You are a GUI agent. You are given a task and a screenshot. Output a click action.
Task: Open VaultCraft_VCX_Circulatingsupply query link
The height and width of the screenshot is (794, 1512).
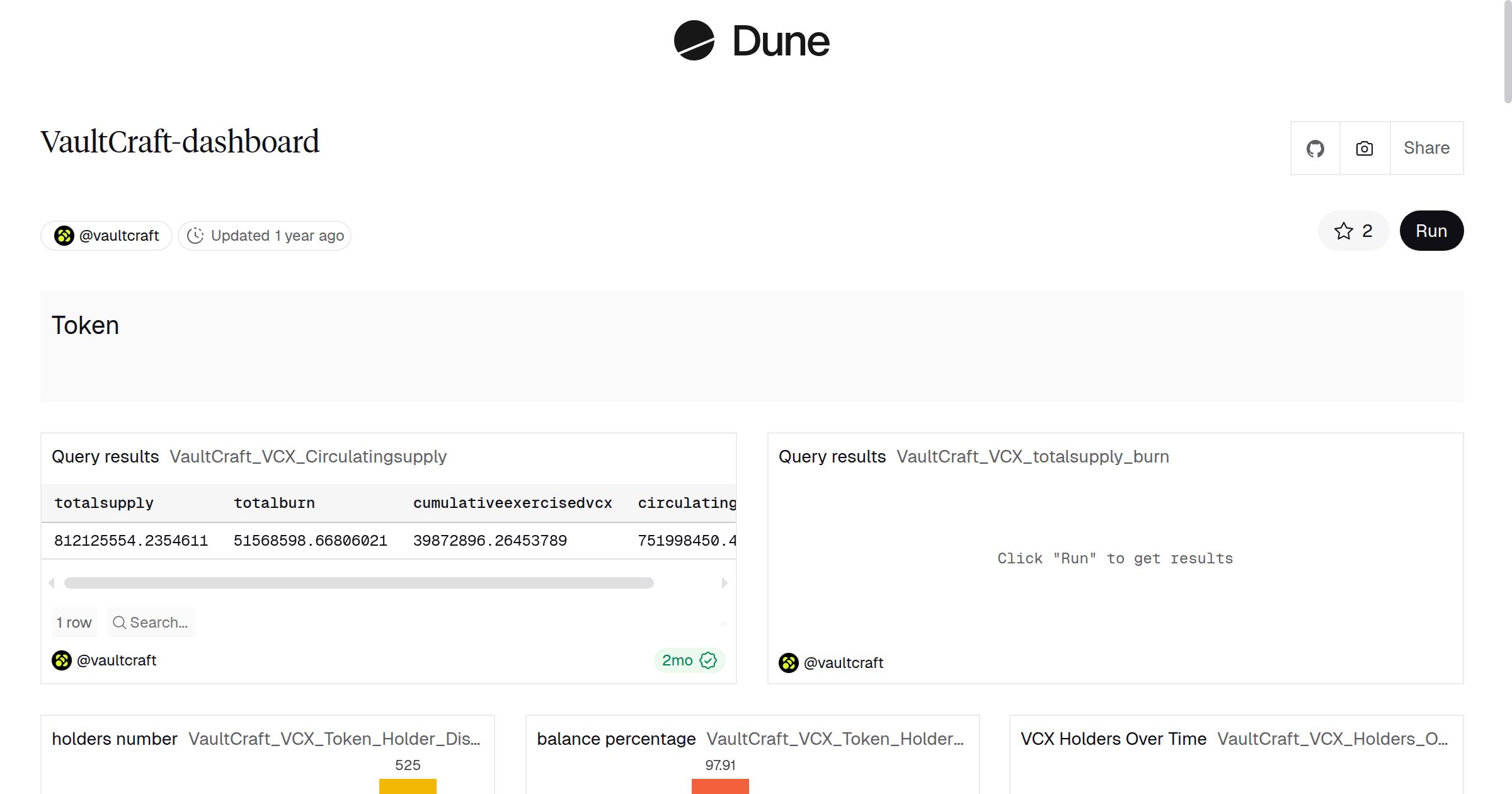tap(307, 456)
